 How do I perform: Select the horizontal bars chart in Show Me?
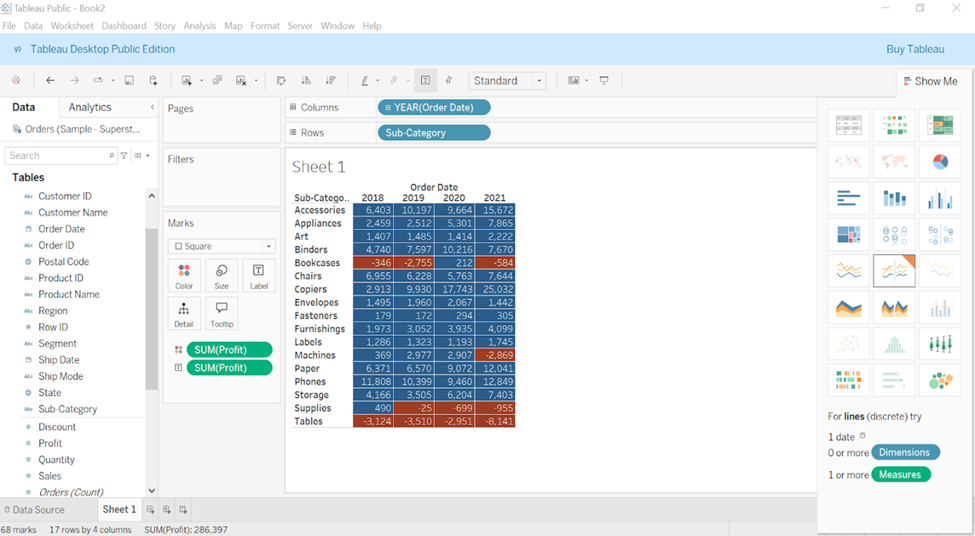pyautogui.click(x=849, y=199)
